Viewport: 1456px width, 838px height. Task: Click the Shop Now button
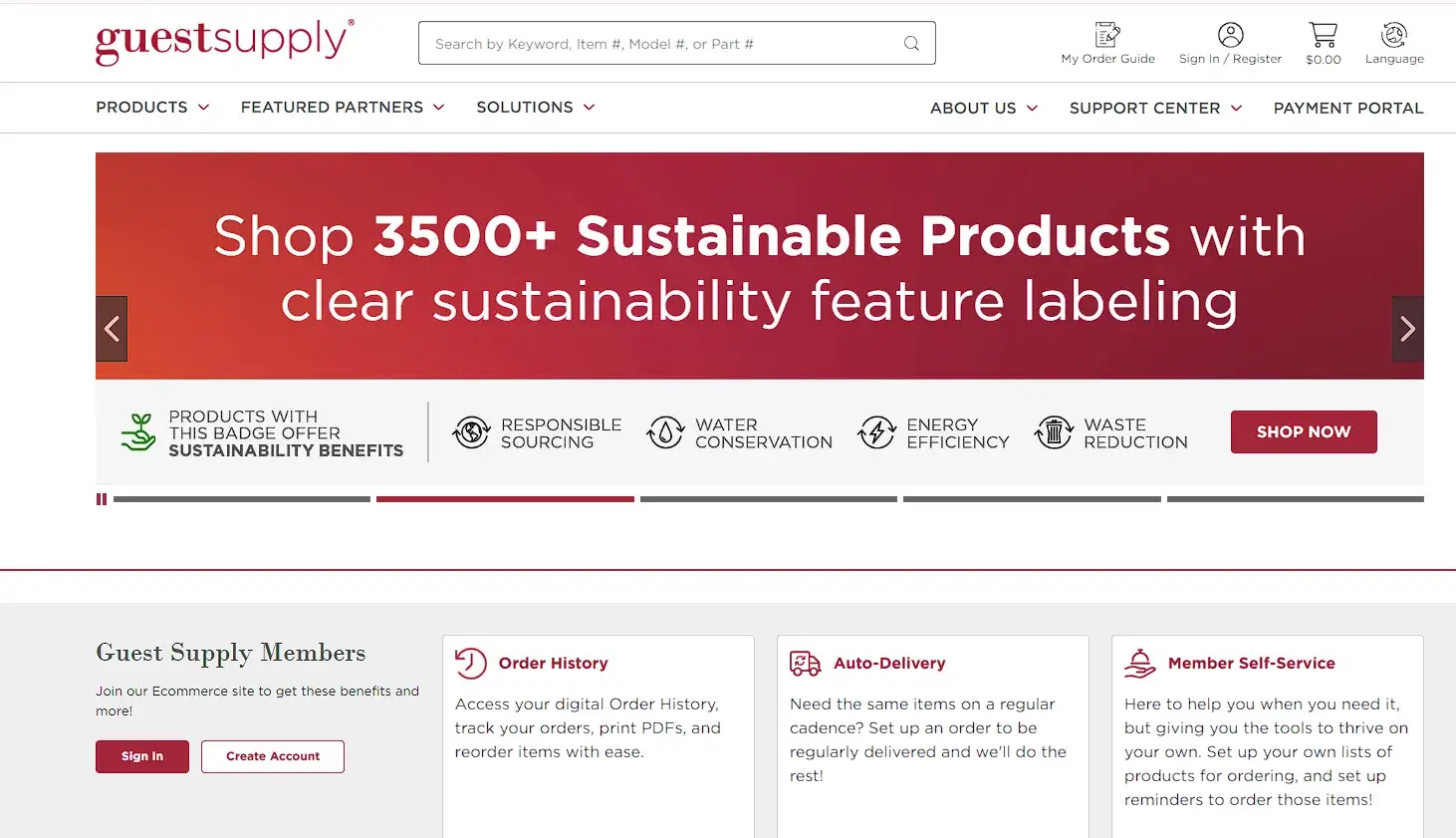point(1304,431)
